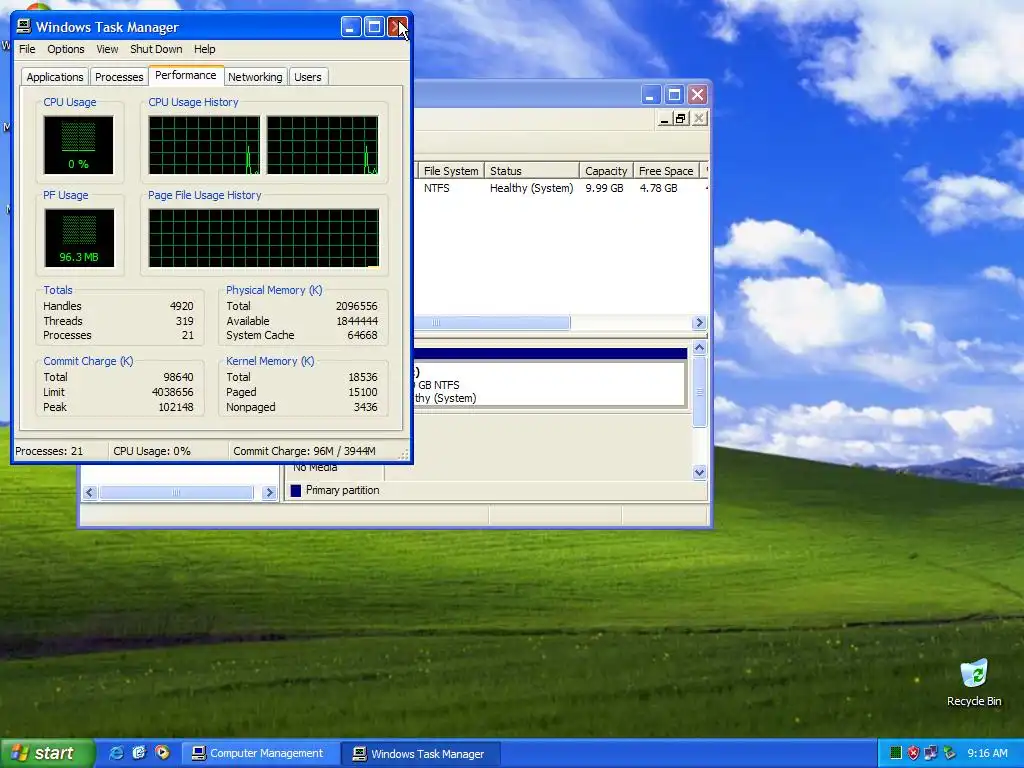Click the Task Manager title bar icon
1024x768 pixels.
[x=24, y=27]
